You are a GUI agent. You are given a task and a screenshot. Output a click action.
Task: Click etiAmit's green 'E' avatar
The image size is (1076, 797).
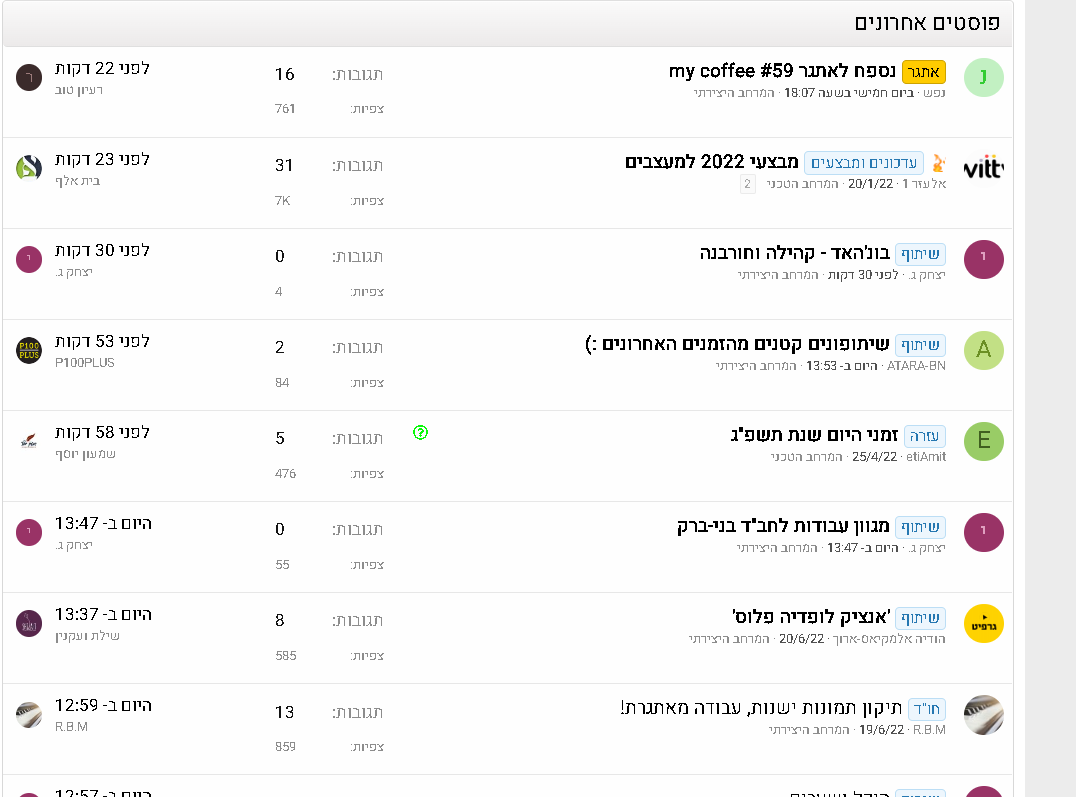pos(983,441)
